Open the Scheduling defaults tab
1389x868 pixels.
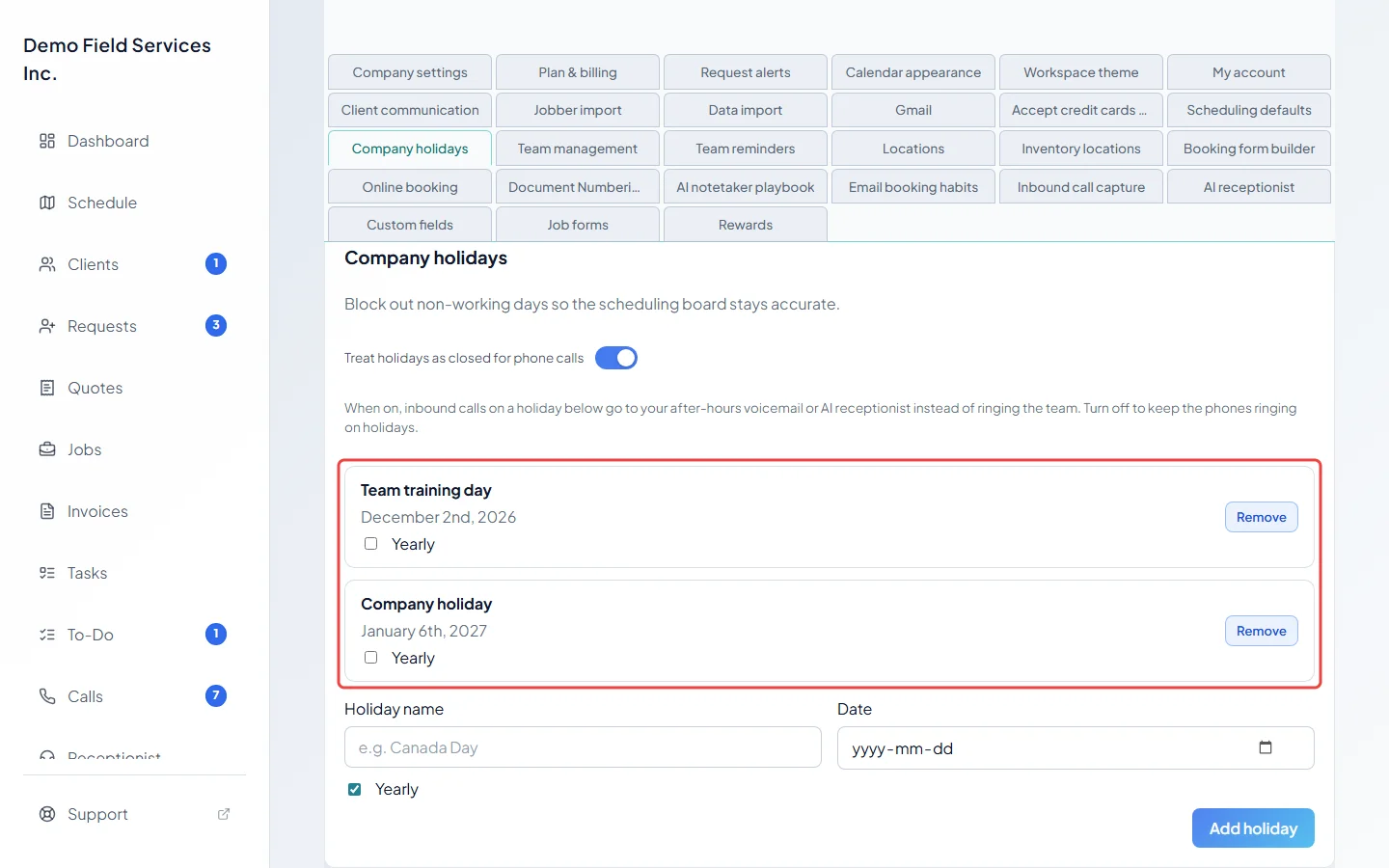coord(1249,110)
